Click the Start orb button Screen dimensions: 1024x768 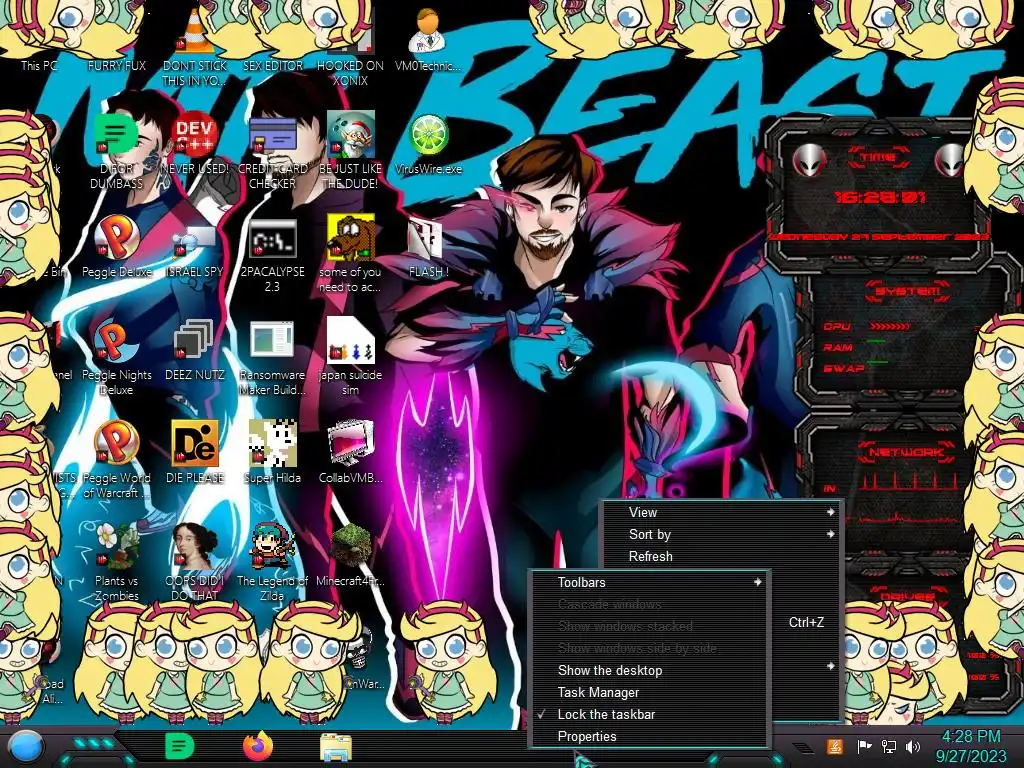(26, 748)
